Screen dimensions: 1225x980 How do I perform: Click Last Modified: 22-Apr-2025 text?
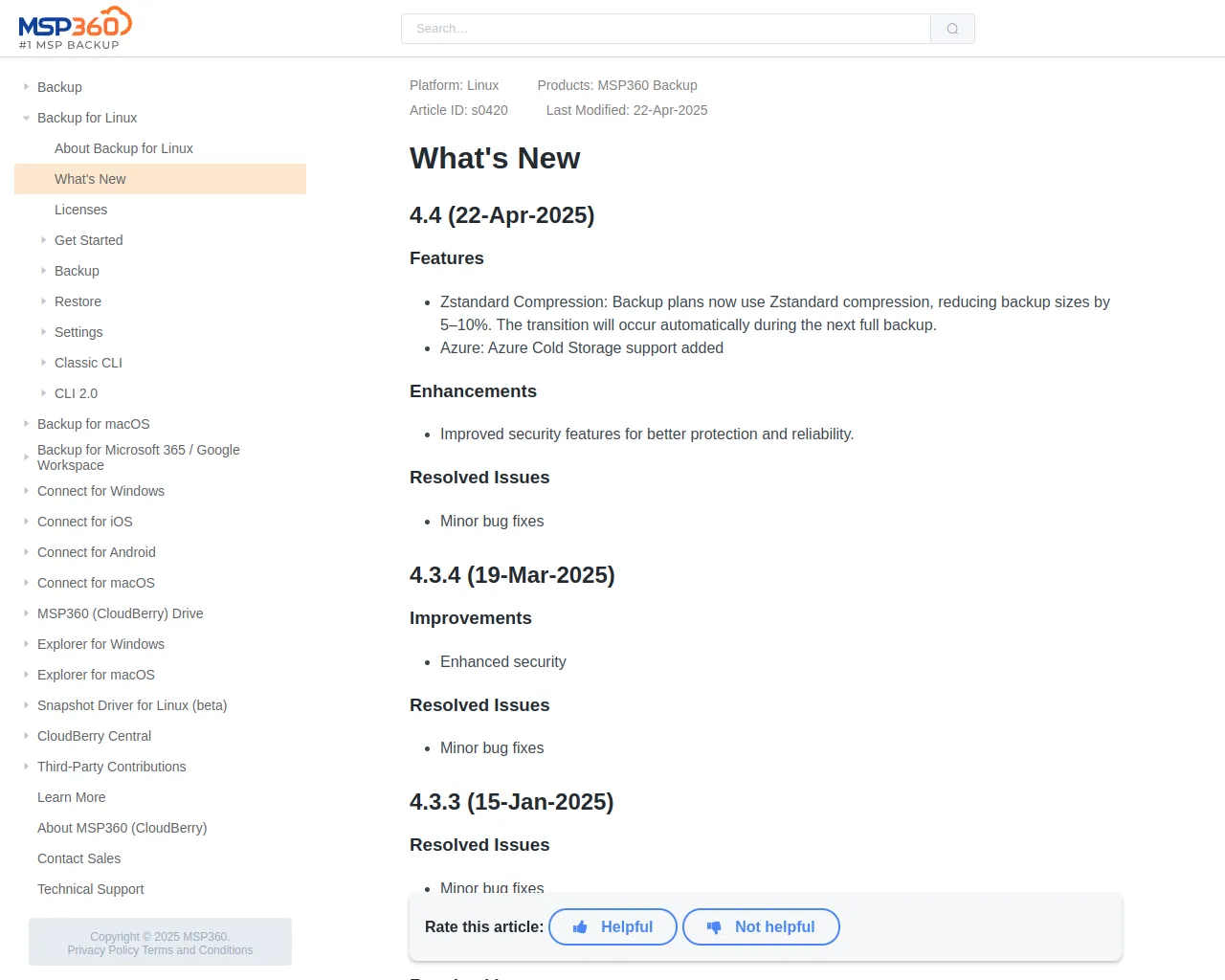627,110
